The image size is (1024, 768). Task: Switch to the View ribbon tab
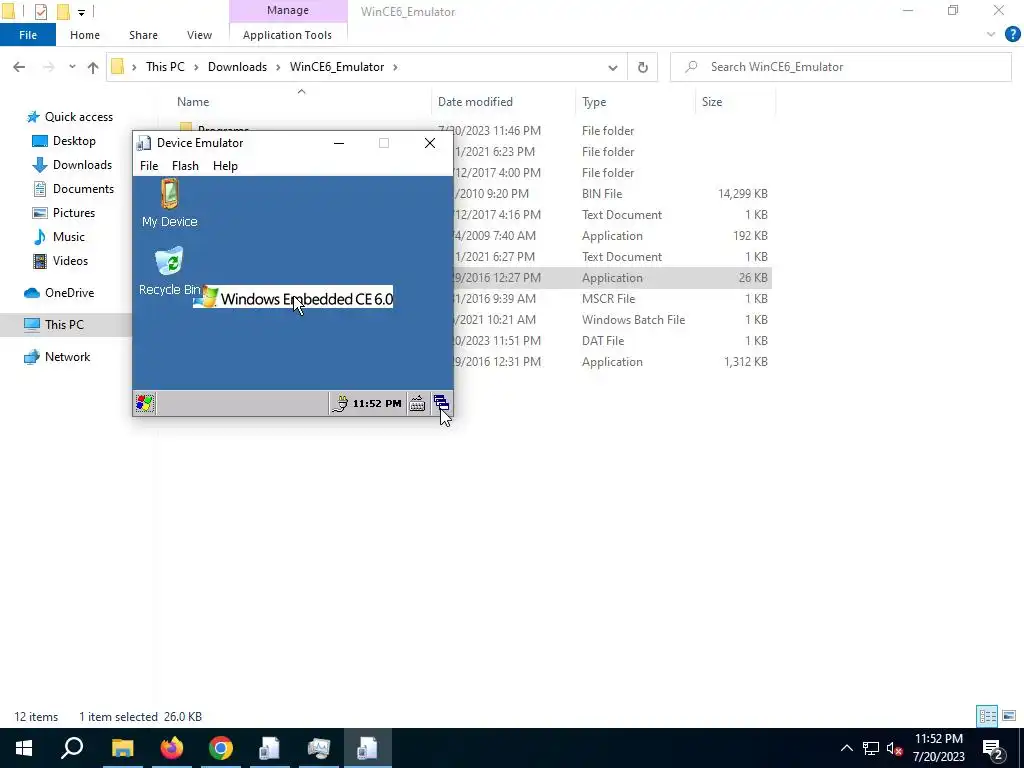coord(199,35)
